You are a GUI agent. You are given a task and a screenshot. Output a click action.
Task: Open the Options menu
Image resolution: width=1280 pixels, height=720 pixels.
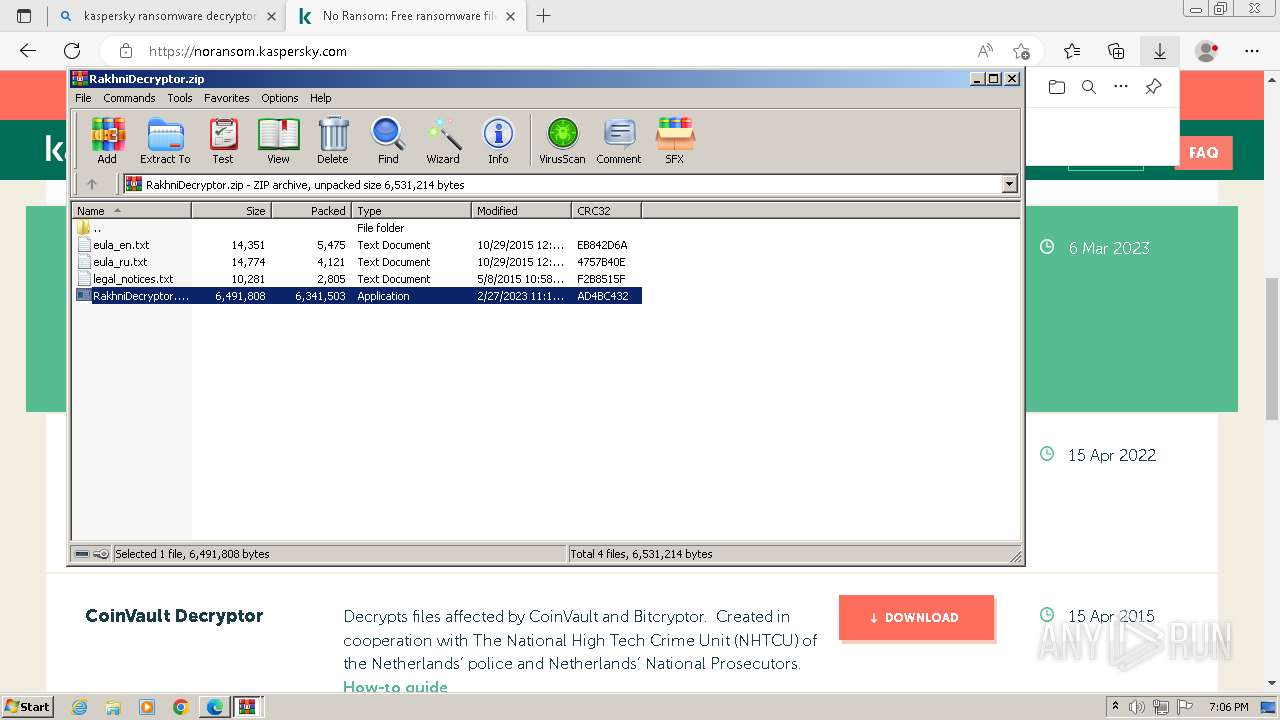(280, 98)
